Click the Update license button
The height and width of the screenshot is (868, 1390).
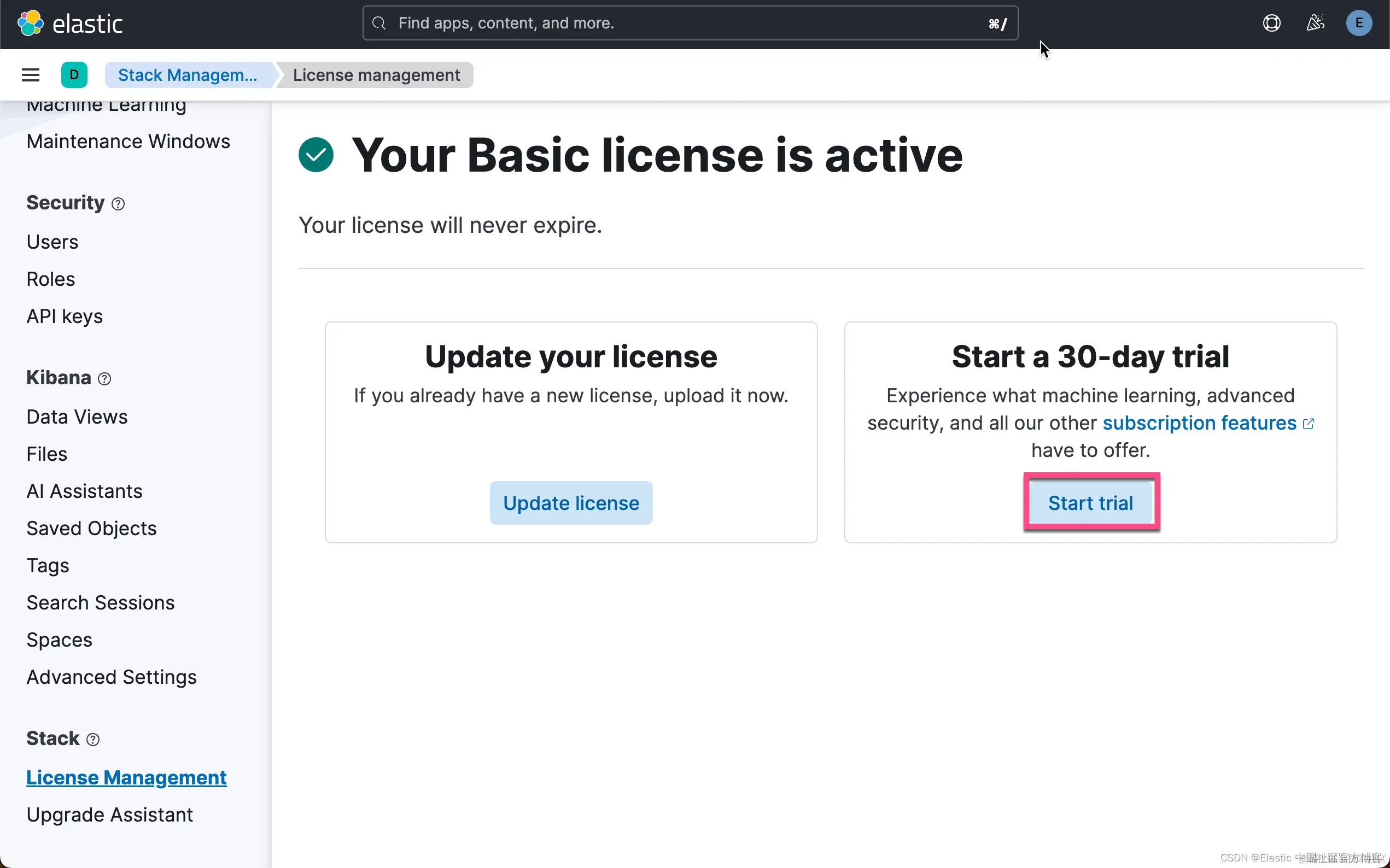(x=571, y=503)
